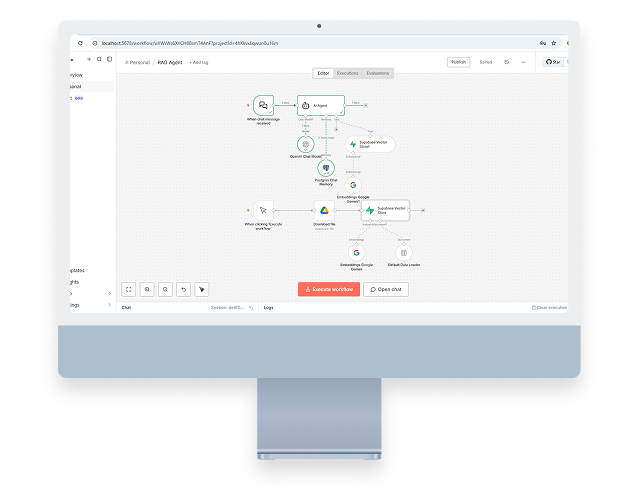Click the 'When chat message received' trigger node
The image size is (640, 493).
(x=263, y=105)
